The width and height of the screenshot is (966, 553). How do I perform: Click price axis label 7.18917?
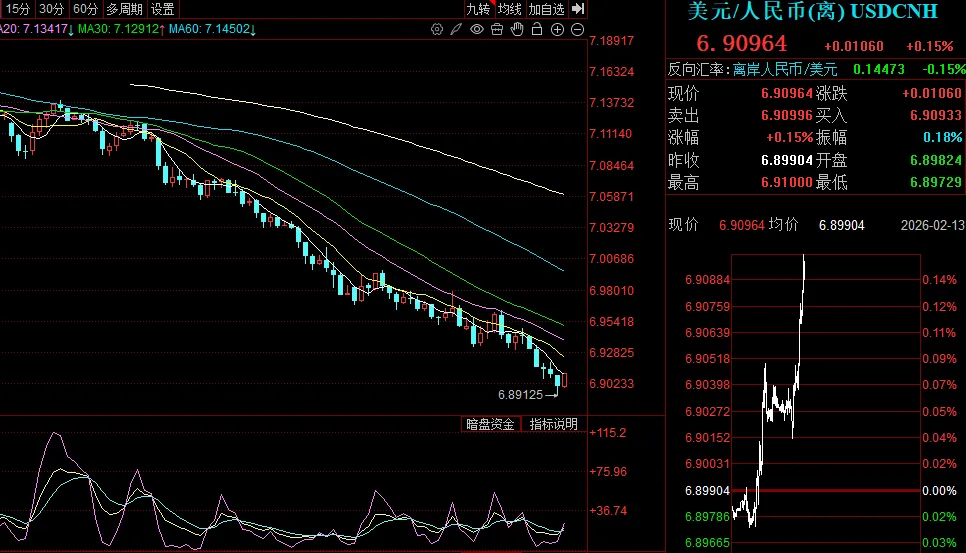click(611, 41)
